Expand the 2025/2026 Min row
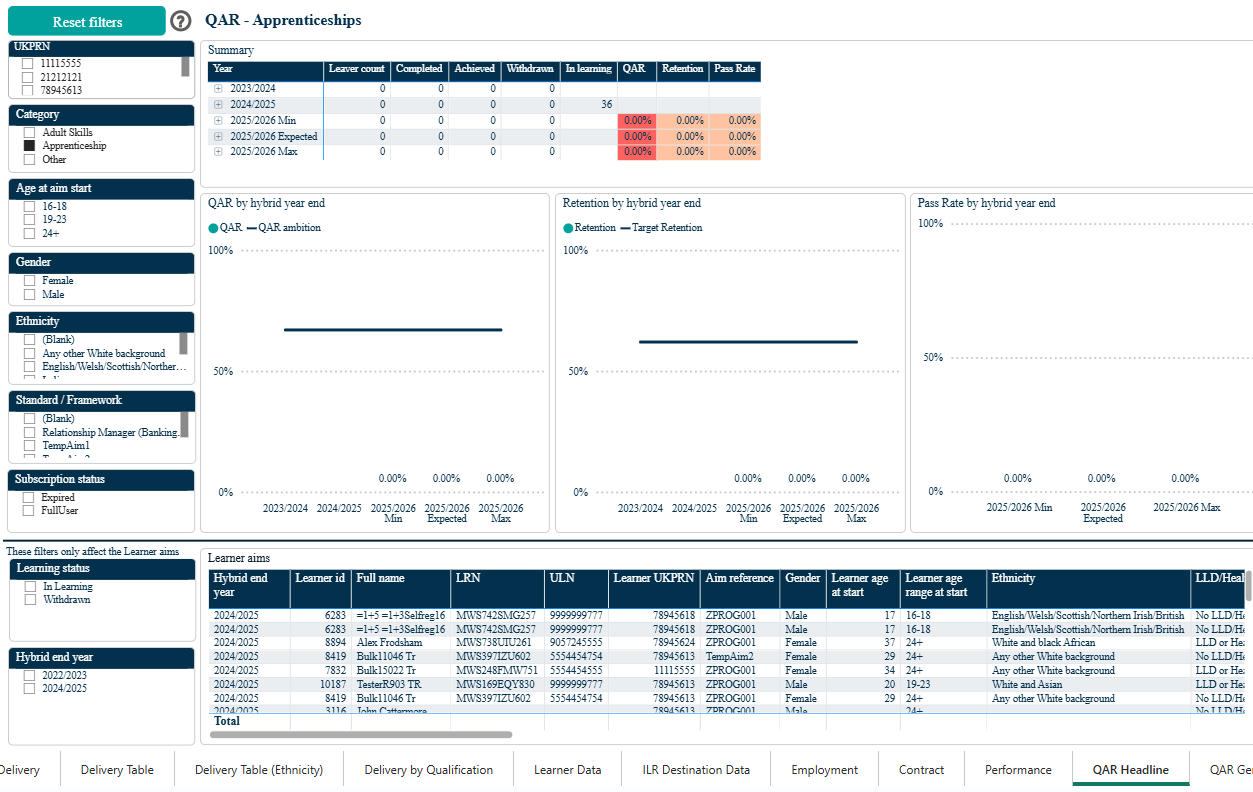 pos(218,121)
